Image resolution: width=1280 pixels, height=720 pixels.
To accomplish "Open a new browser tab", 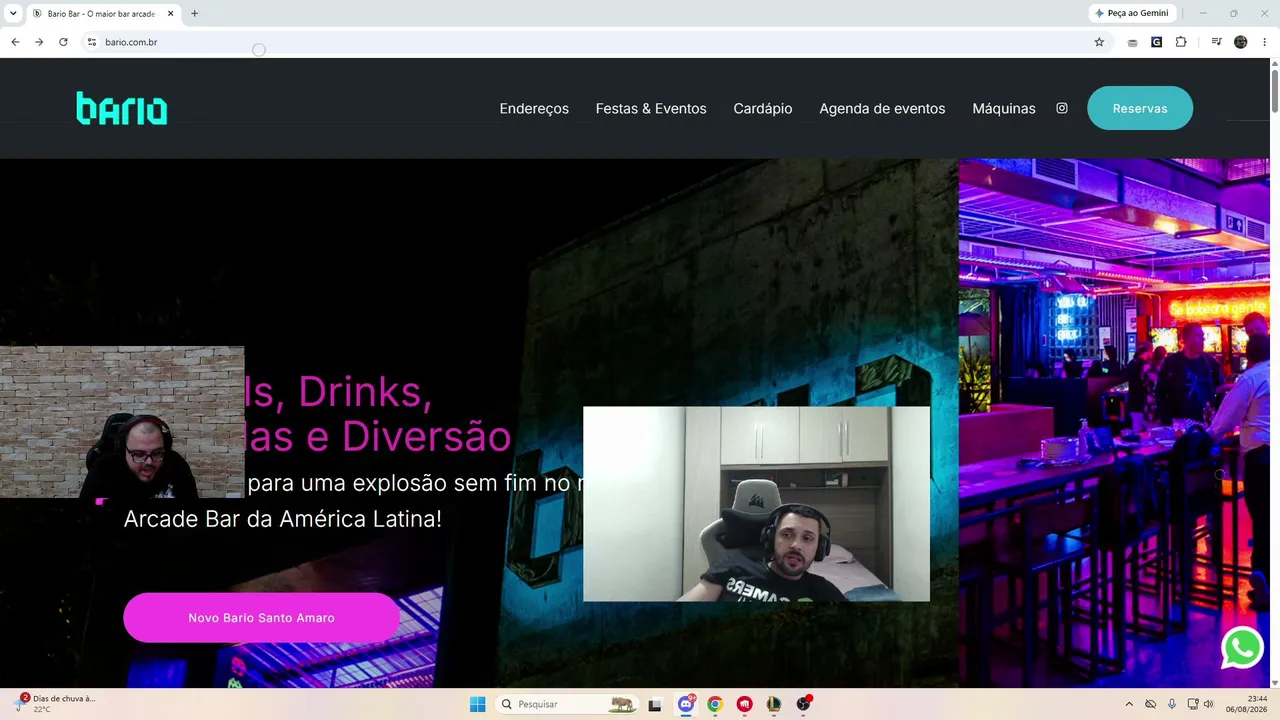I will [194, 13].
